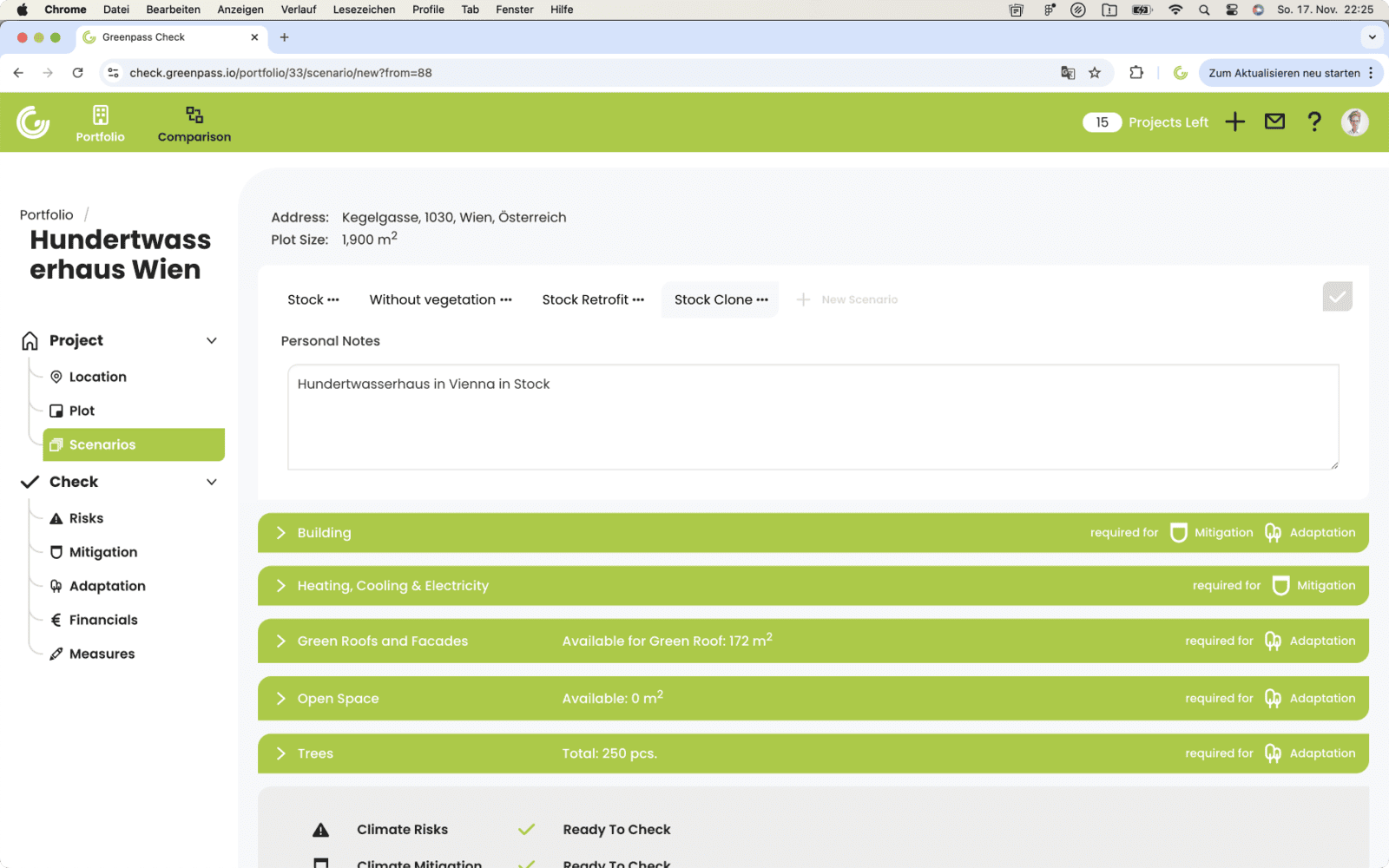Click the Project home icon
The width and height of the screenshot is (1389, 868).
[30, 340]
